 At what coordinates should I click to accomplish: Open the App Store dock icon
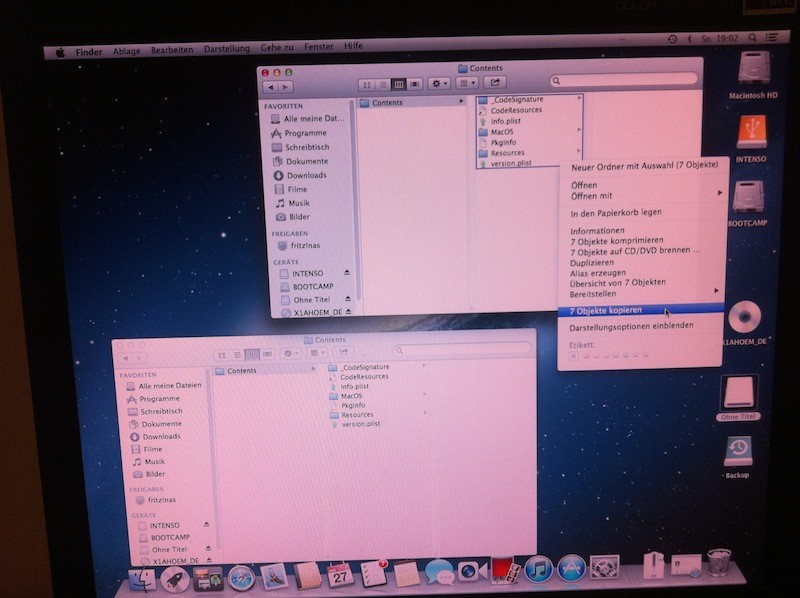click(571, 569)
